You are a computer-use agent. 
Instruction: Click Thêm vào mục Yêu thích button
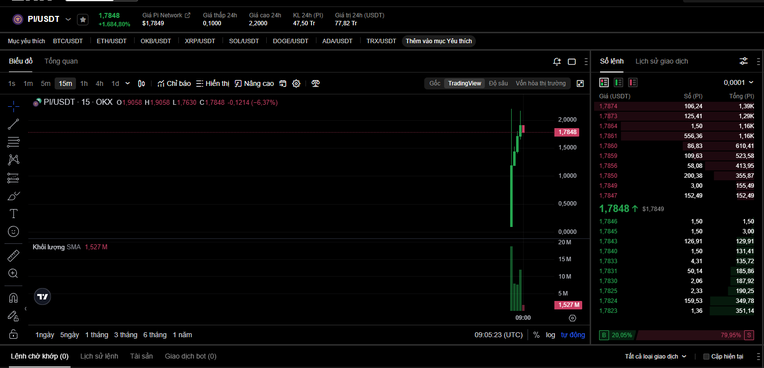pos(439,41)
